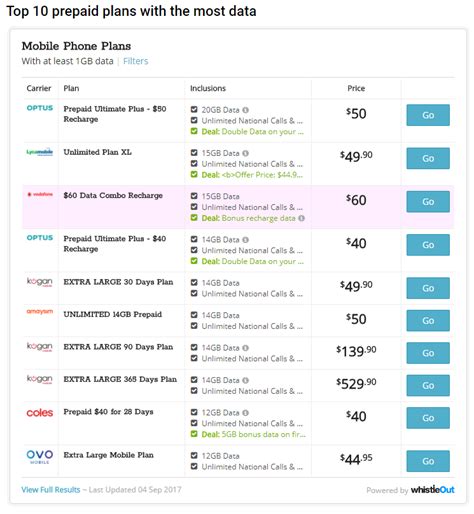Click the Vodafone carrier logo
Screen dimensions: 474x514
pos(40,194)
